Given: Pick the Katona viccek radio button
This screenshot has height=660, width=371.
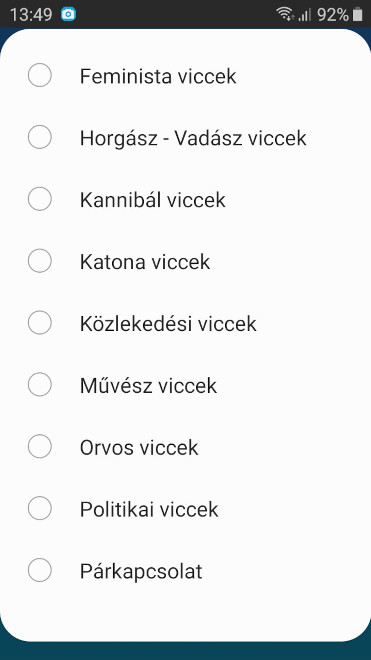Looking at the screenshot, I should tap(40, 261).
